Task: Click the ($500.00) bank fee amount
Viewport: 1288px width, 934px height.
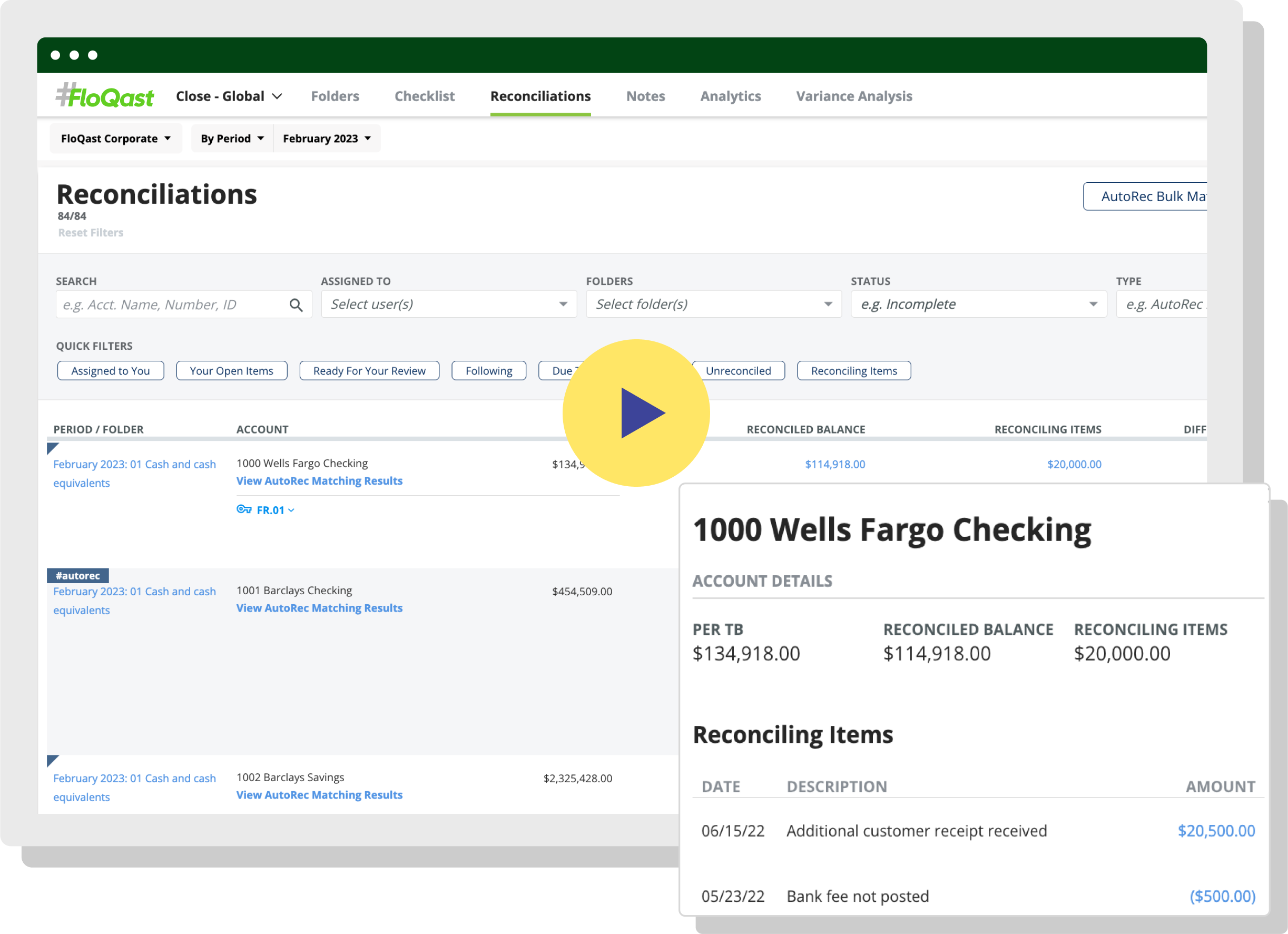Action: [x=1222, y=896]
